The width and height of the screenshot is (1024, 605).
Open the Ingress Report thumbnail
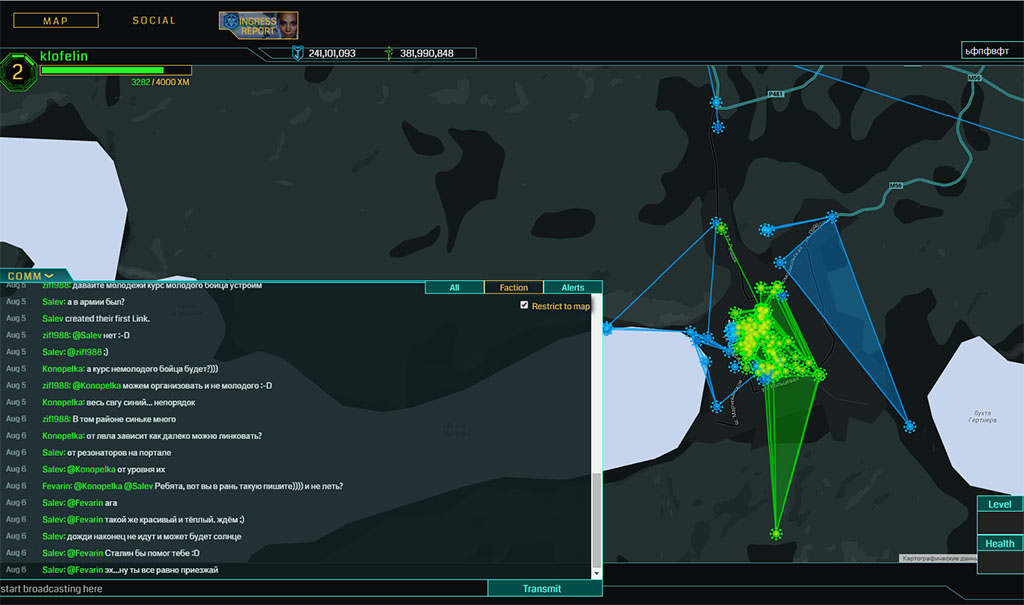258,24
